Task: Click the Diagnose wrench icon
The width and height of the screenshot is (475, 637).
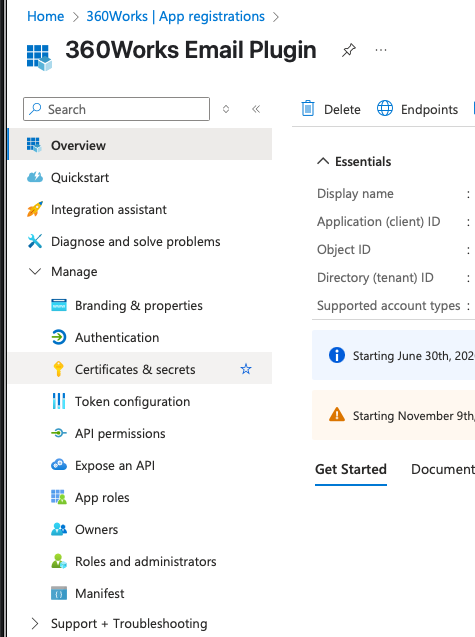Action: [x=35, y=241]
